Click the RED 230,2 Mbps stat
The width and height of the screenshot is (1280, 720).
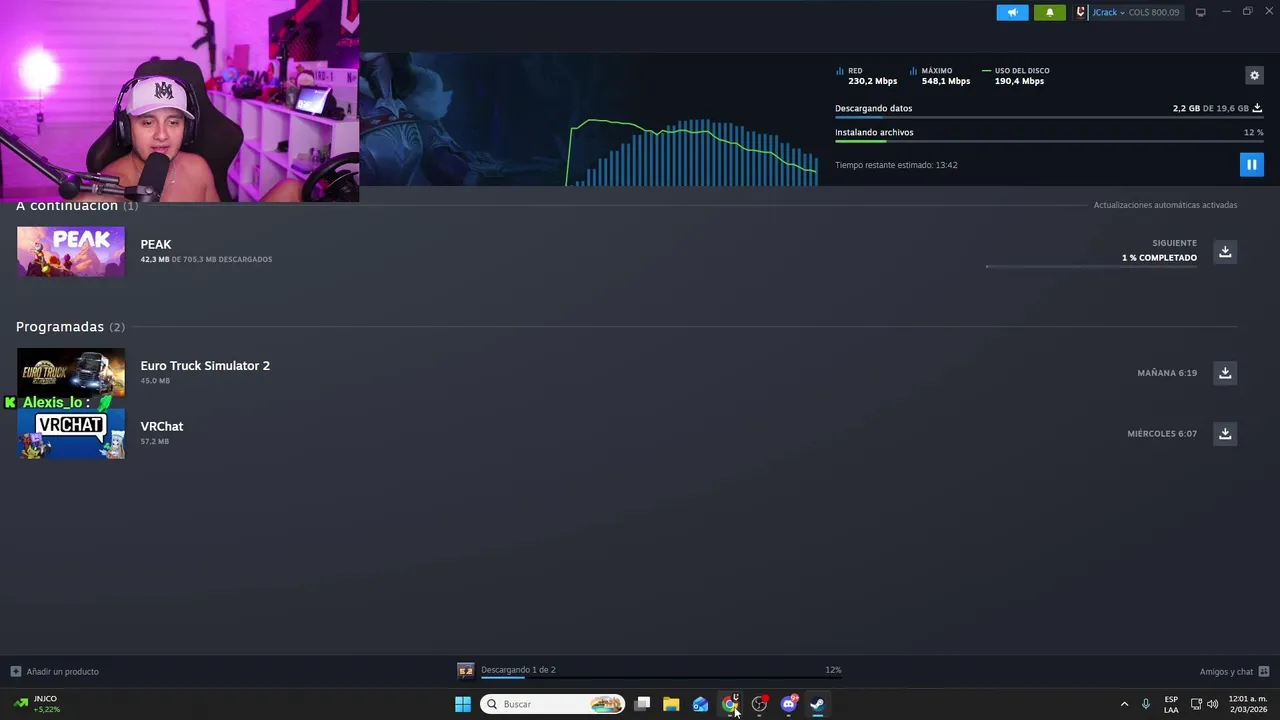[x=866, y=76]
